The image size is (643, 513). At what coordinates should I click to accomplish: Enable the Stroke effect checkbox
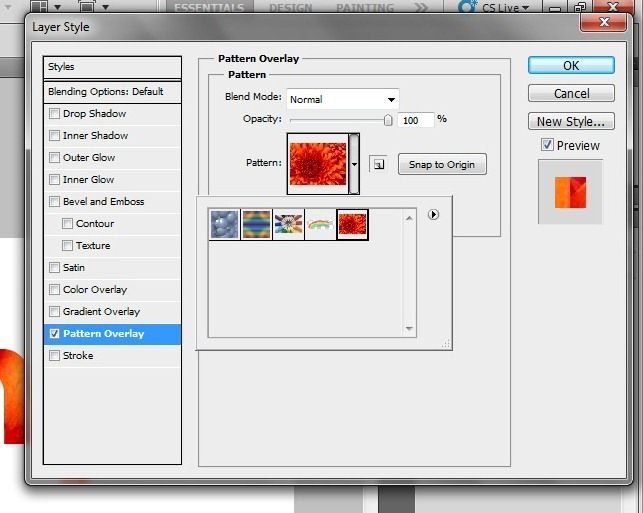pyautogui.click(x=55, y=356)
